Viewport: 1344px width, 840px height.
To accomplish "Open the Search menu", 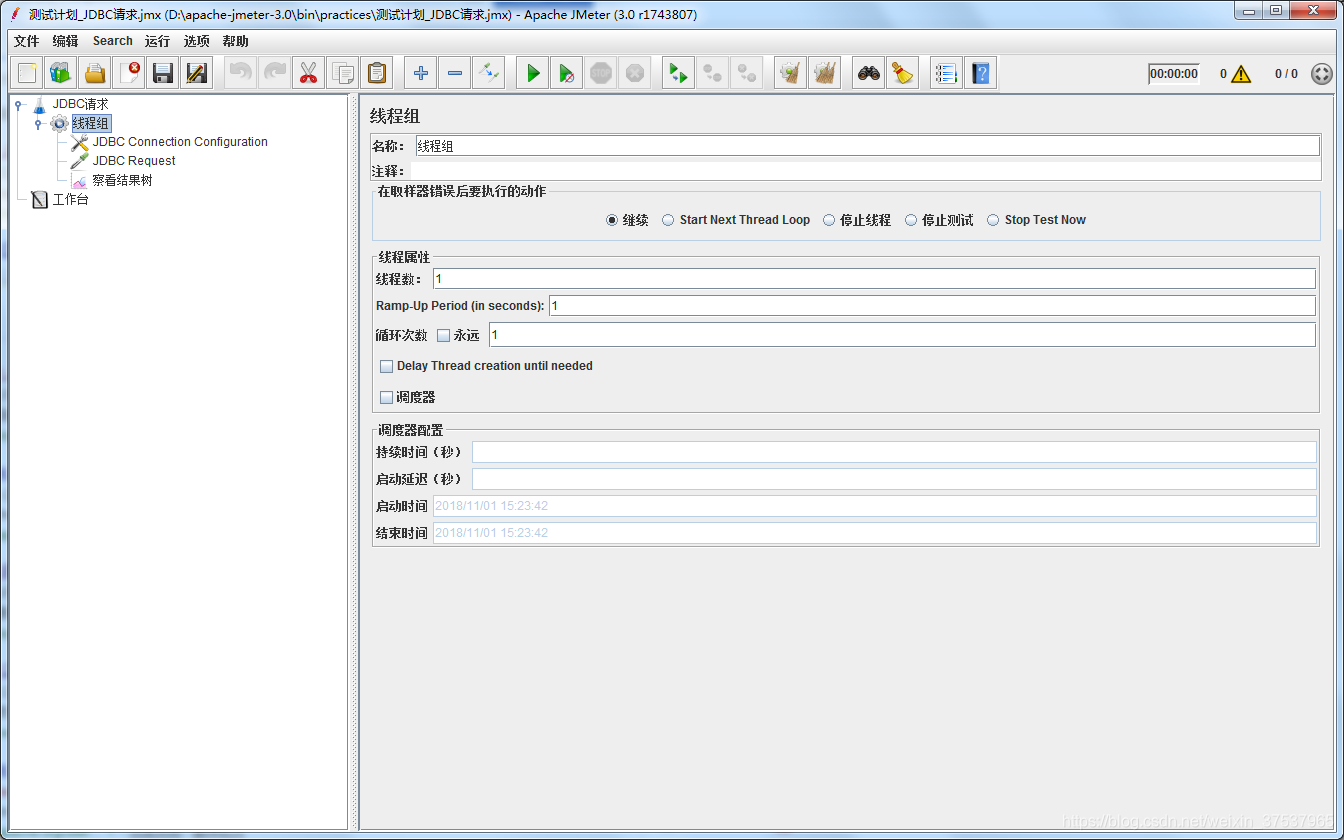I will [113, 41].
